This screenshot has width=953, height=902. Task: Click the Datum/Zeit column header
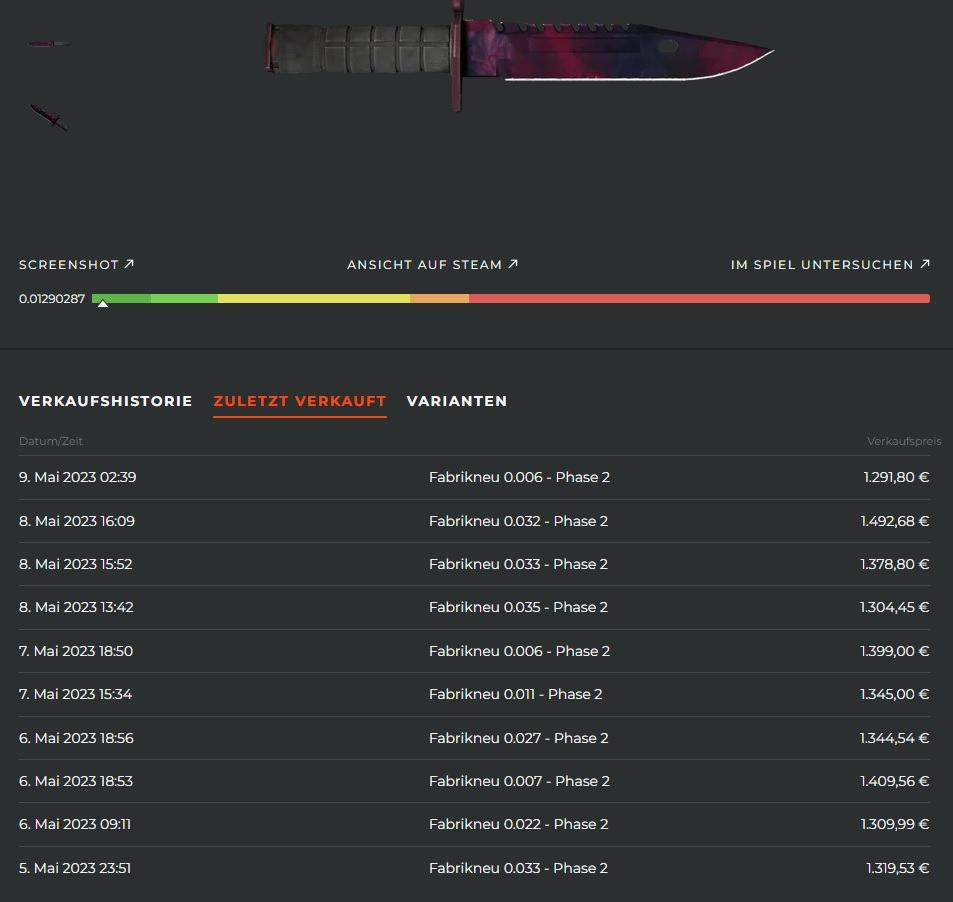click(51, 441)
